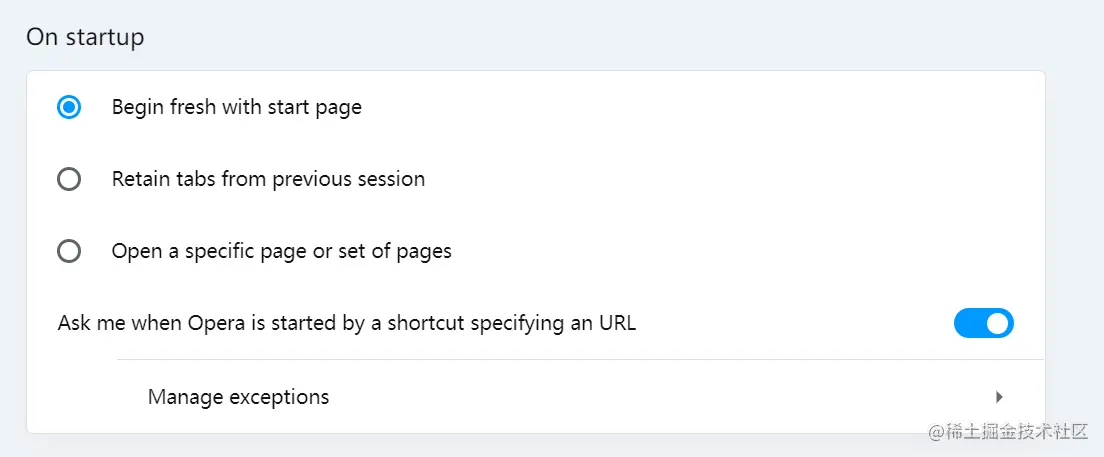Click the watermark text in the bottom-right corner
This screenshot has height=457, width=1104.
tap(1008, 431)
